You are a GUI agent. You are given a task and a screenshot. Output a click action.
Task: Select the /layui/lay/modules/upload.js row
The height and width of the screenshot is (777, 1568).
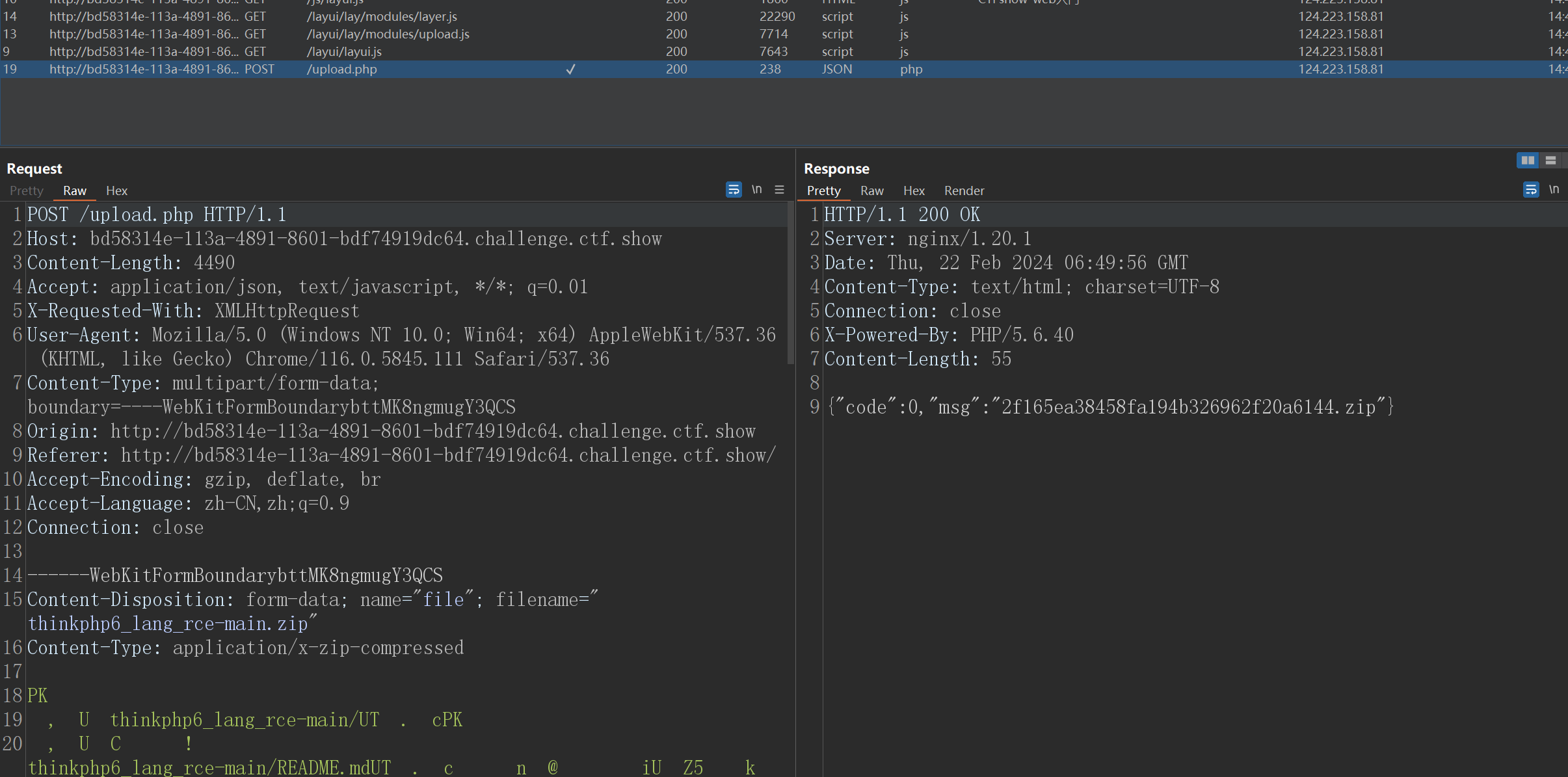[784, 34]
